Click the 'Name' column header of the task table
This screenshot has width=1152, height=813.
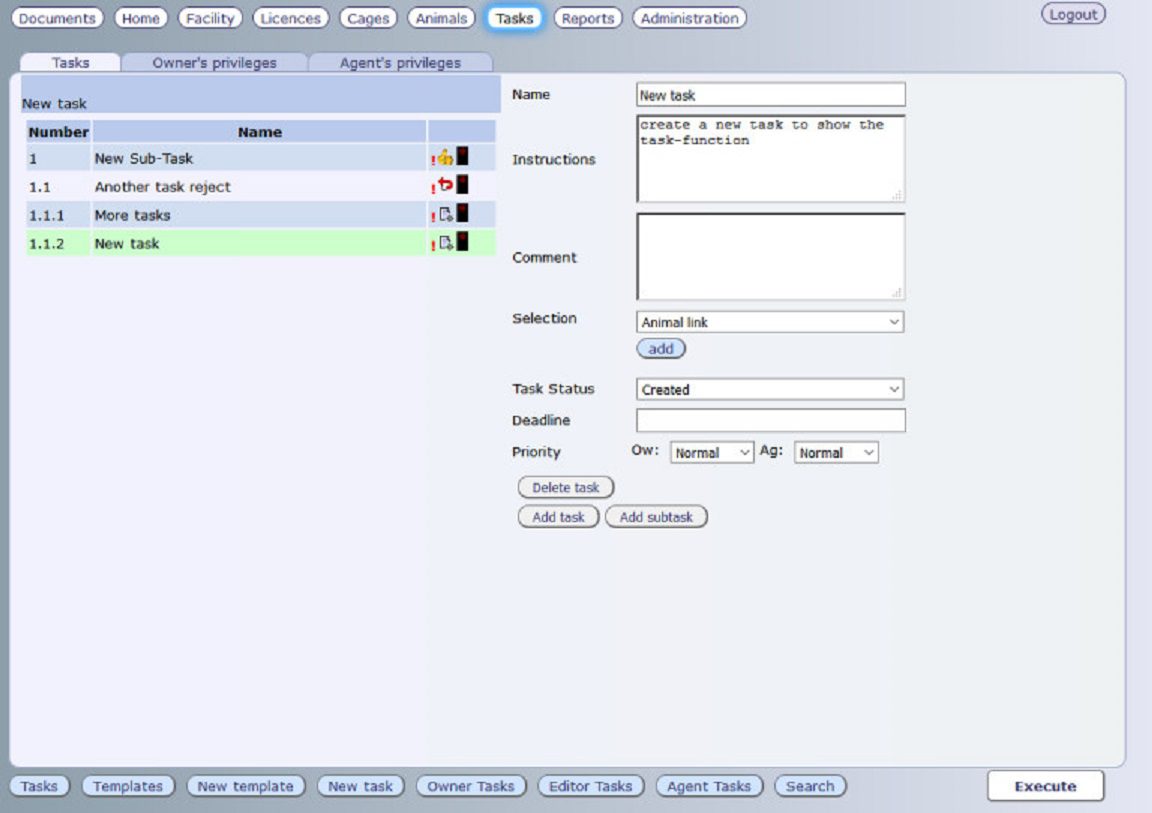click(259, 132)
